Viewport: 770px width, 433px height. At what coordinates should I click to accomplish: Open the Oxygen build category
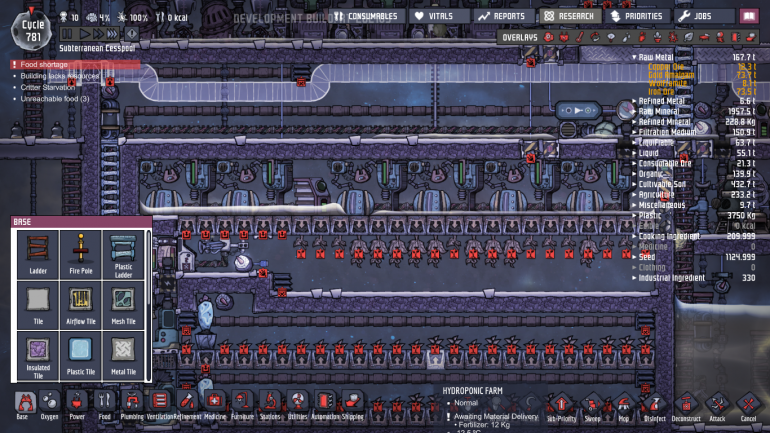point(49,405)
